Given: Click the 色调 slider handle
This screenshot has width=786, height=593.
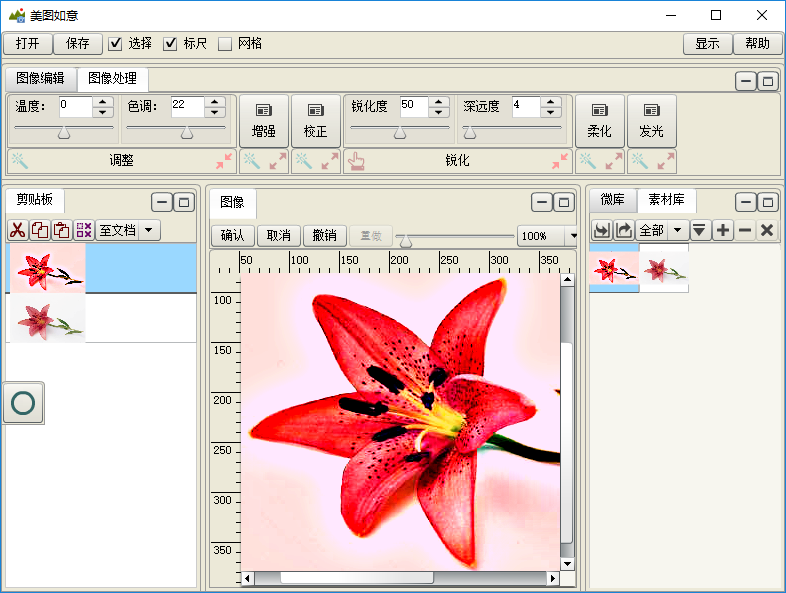Looking at the screenshot, I should (x=187, y=132).
